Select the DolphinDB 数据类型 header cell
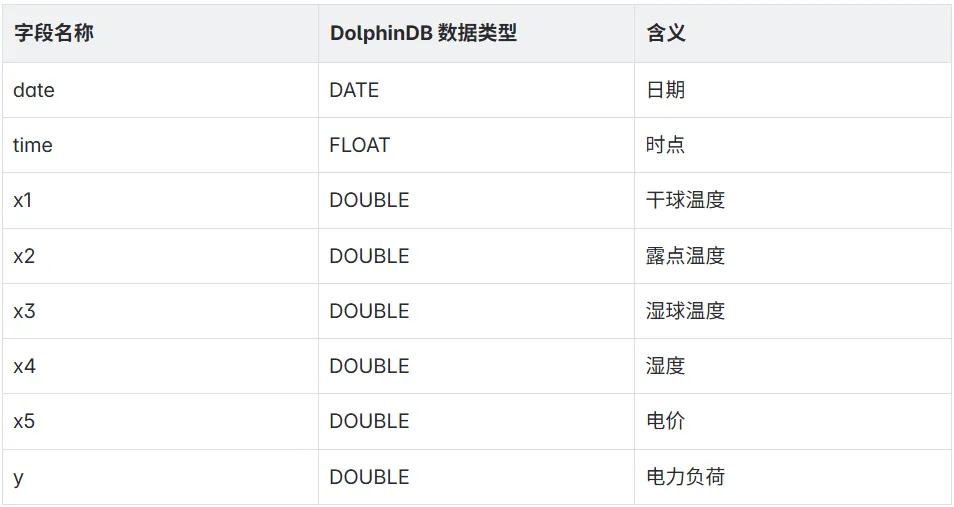Viewport: 954px width, 507px height. (476, 33)
